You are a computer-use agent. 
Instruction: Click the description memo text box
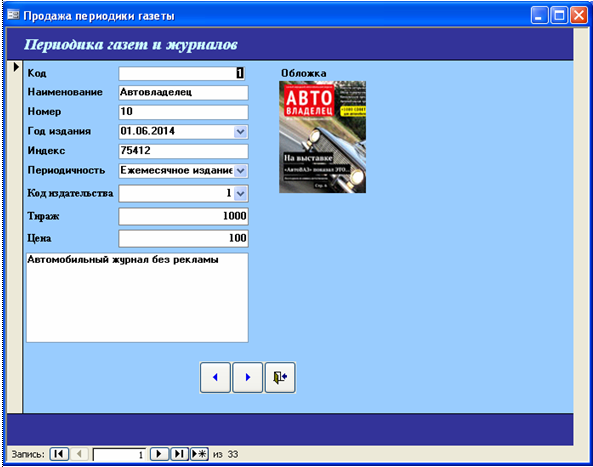pyautogui.click(x=137, y=298)
